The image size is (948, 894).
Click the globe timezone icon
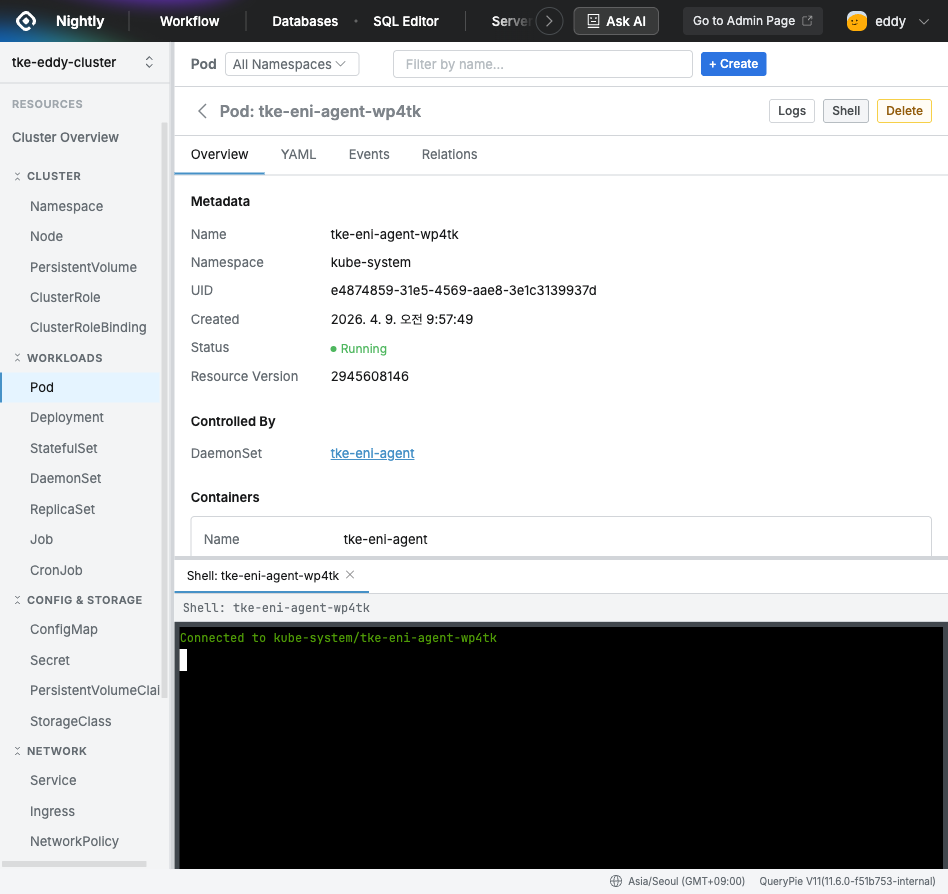tap(615, 881)
